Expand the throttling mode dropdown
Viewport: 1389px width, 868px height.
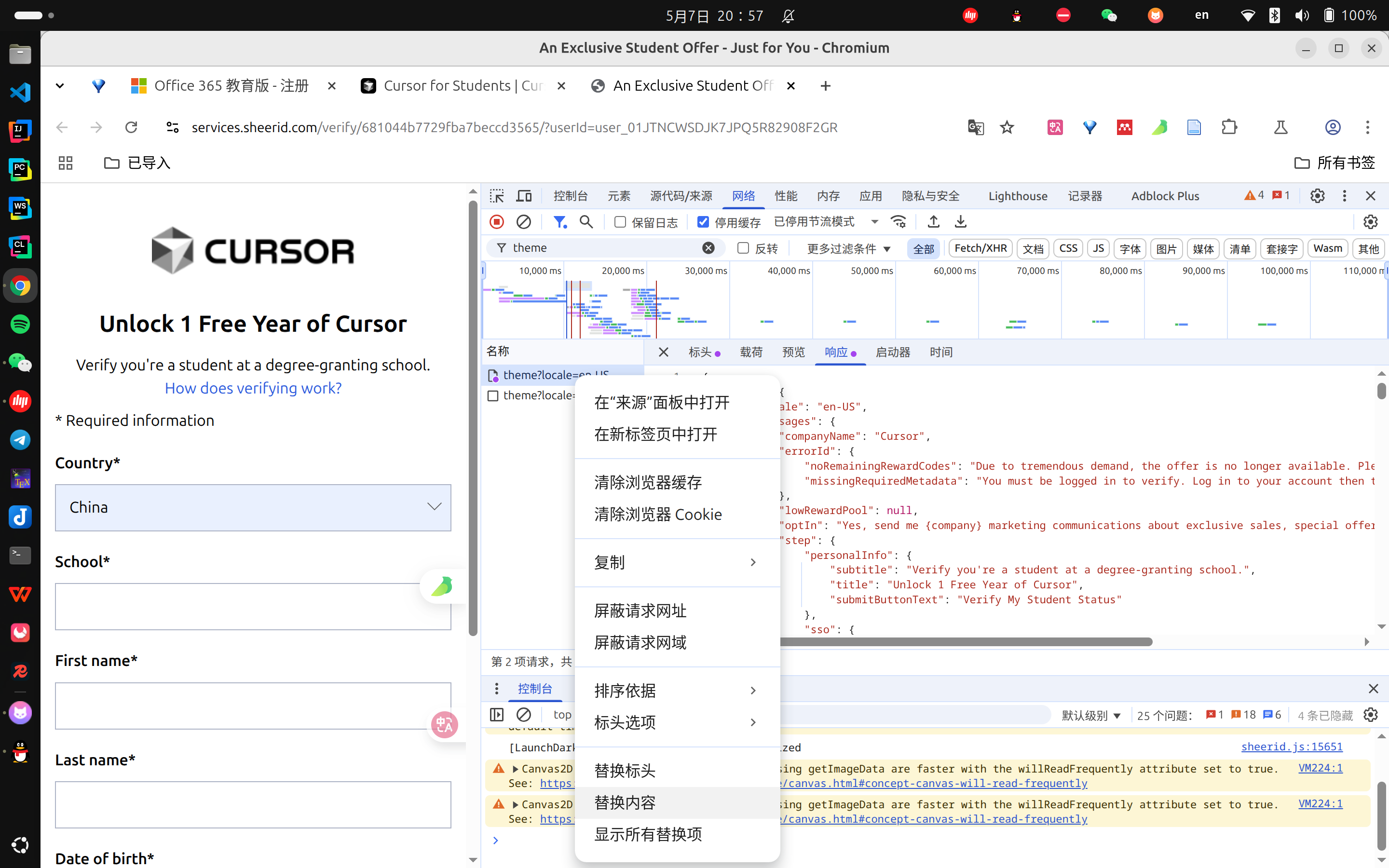tap(874, 222)
